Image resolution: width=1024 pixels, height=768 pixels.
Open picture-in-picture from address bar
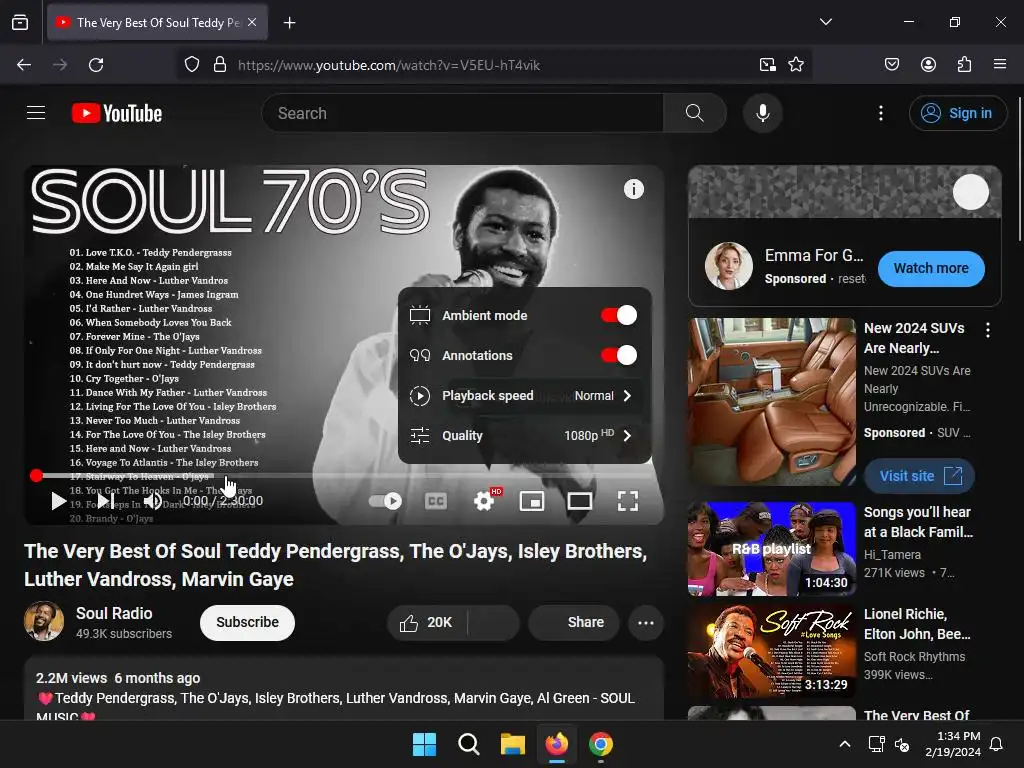[x=767, y=65]
